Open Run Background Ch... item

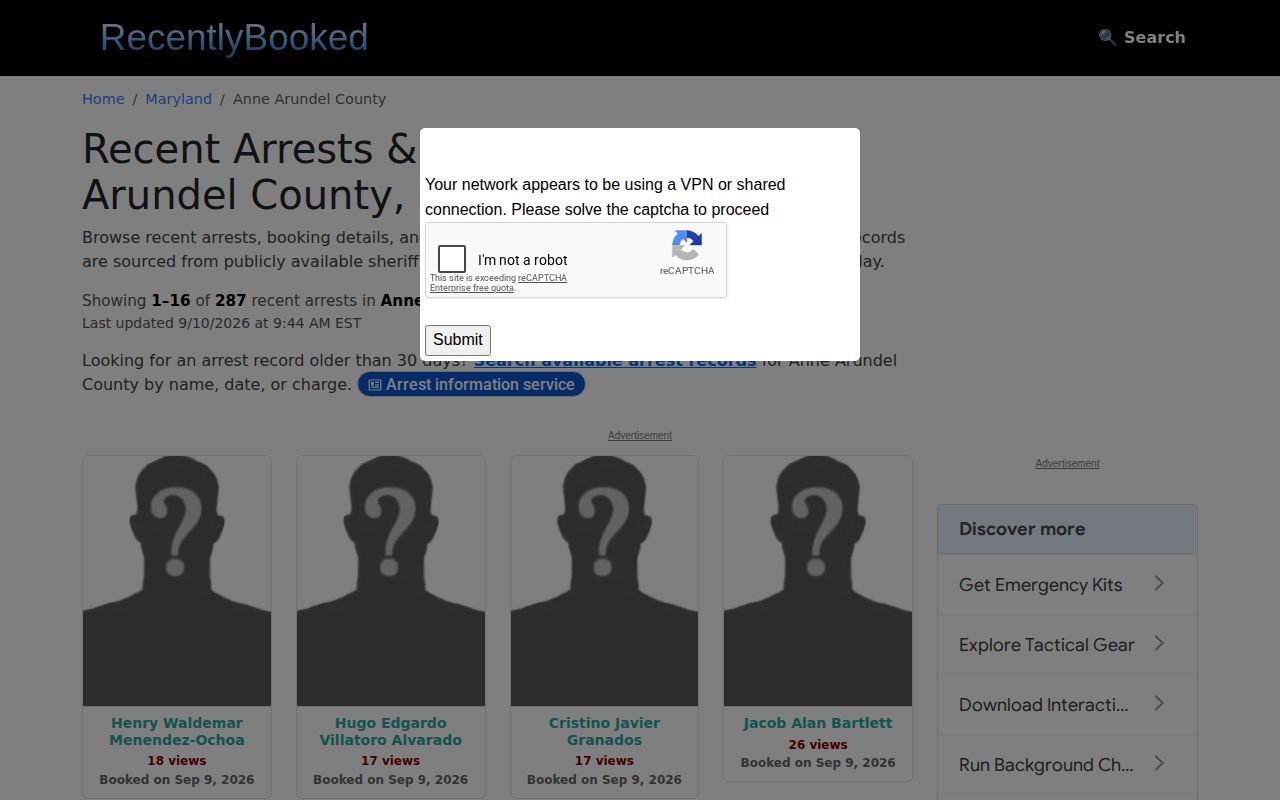click(1067, 765)
